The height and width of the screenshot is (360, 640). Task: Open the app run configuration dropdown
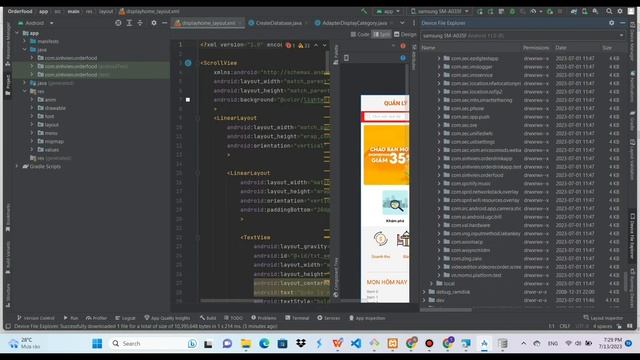click(x=388, y=11)
